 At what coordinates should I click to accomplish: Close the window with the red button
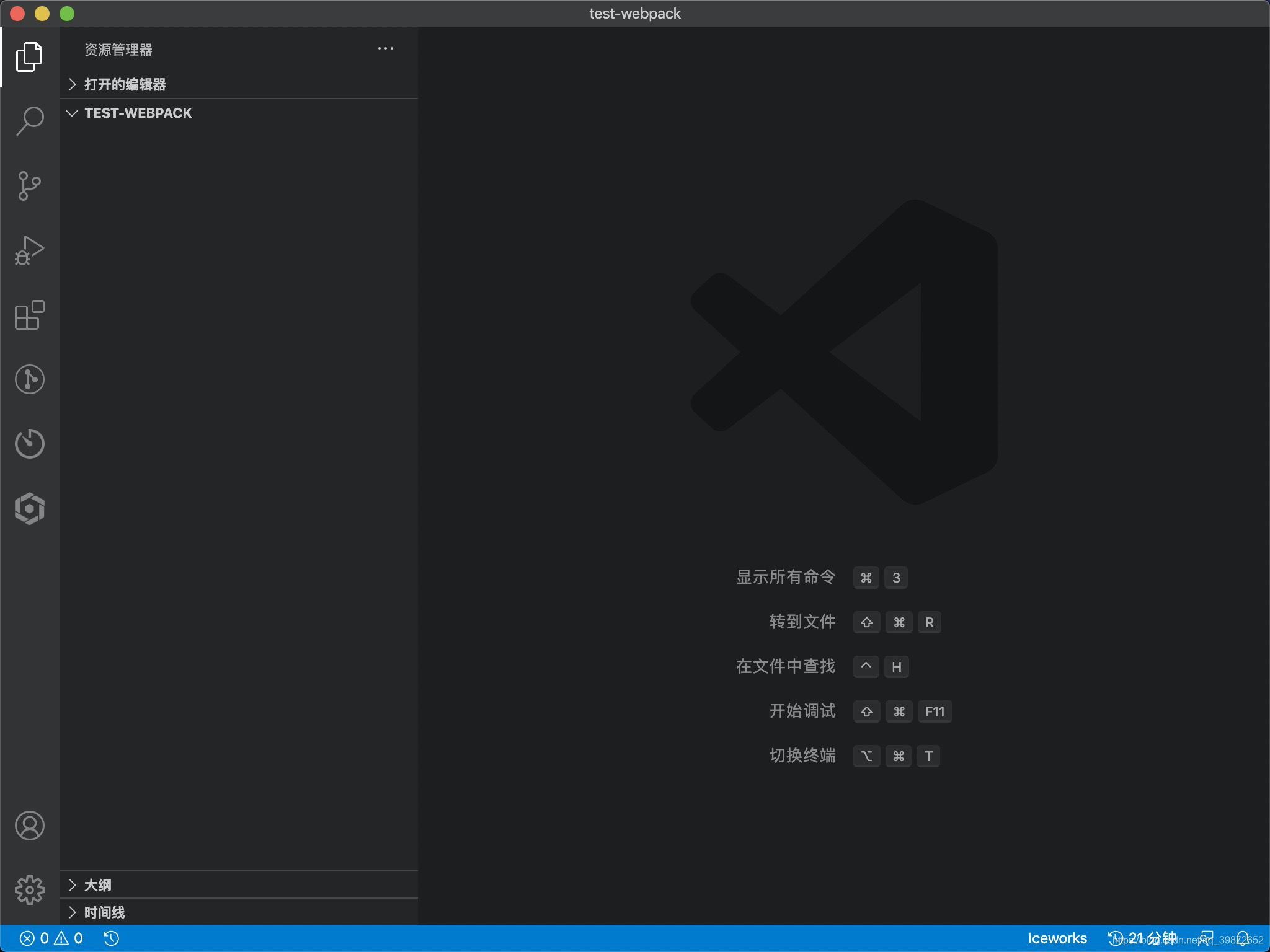(17, 14)
